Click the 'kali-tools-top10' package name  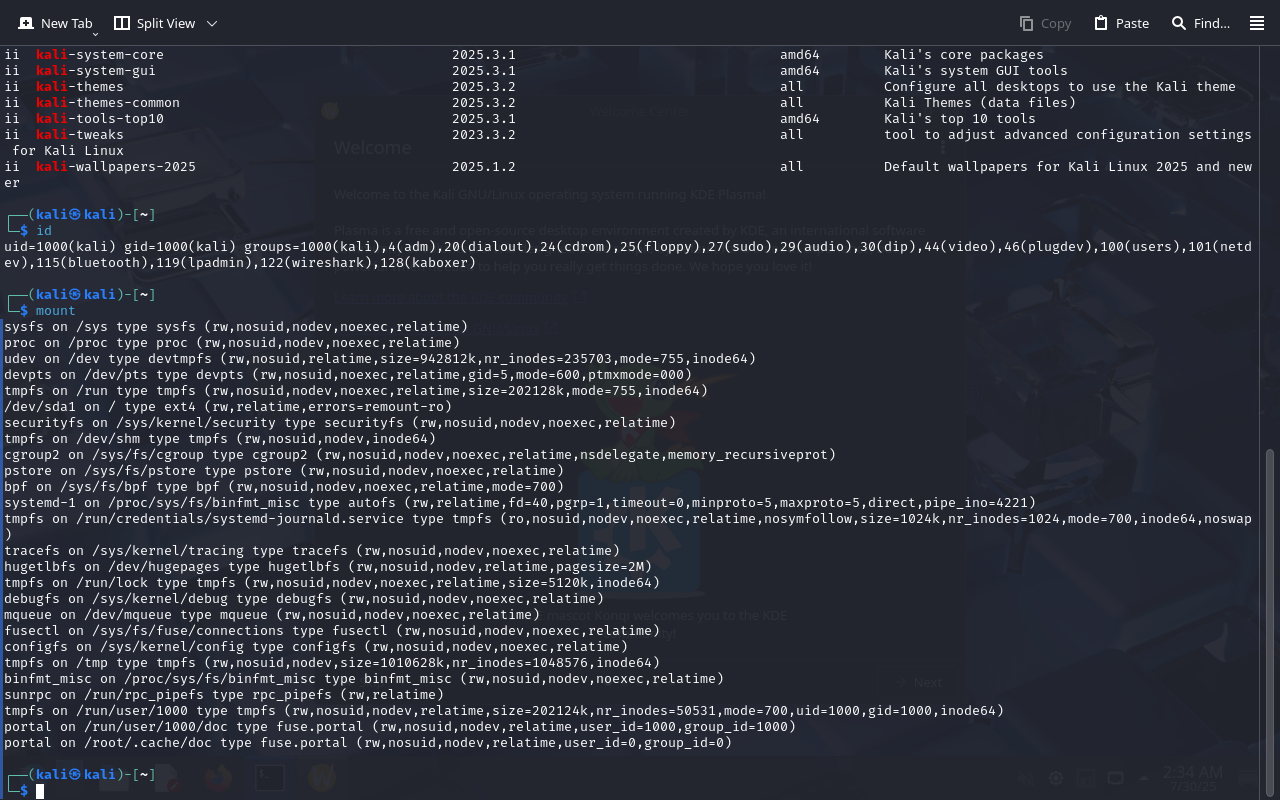pyautogui.click(x=100, y=119)
